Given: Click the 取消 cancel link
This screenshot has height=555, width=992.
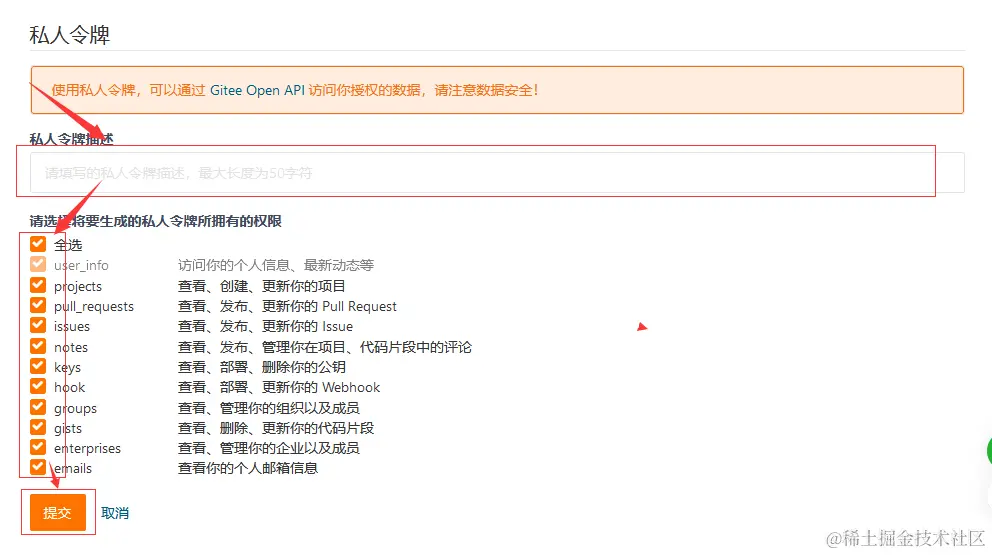Looking at the screenshot, I should click(115, 513).
